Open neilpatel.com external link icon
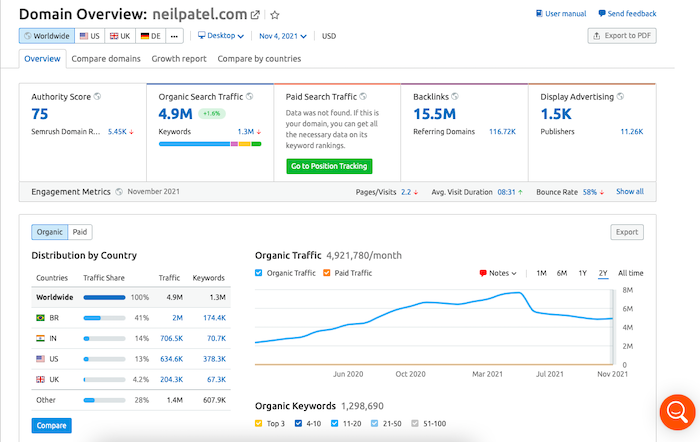 pos(255,15)
